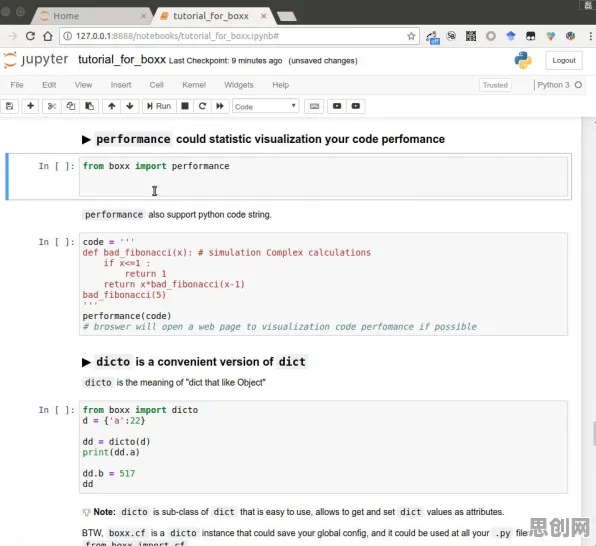This screenshot has width=596, height=546.
Task: Toggle the Trusted notebook indicator
Action: click(x=495, y=85)
